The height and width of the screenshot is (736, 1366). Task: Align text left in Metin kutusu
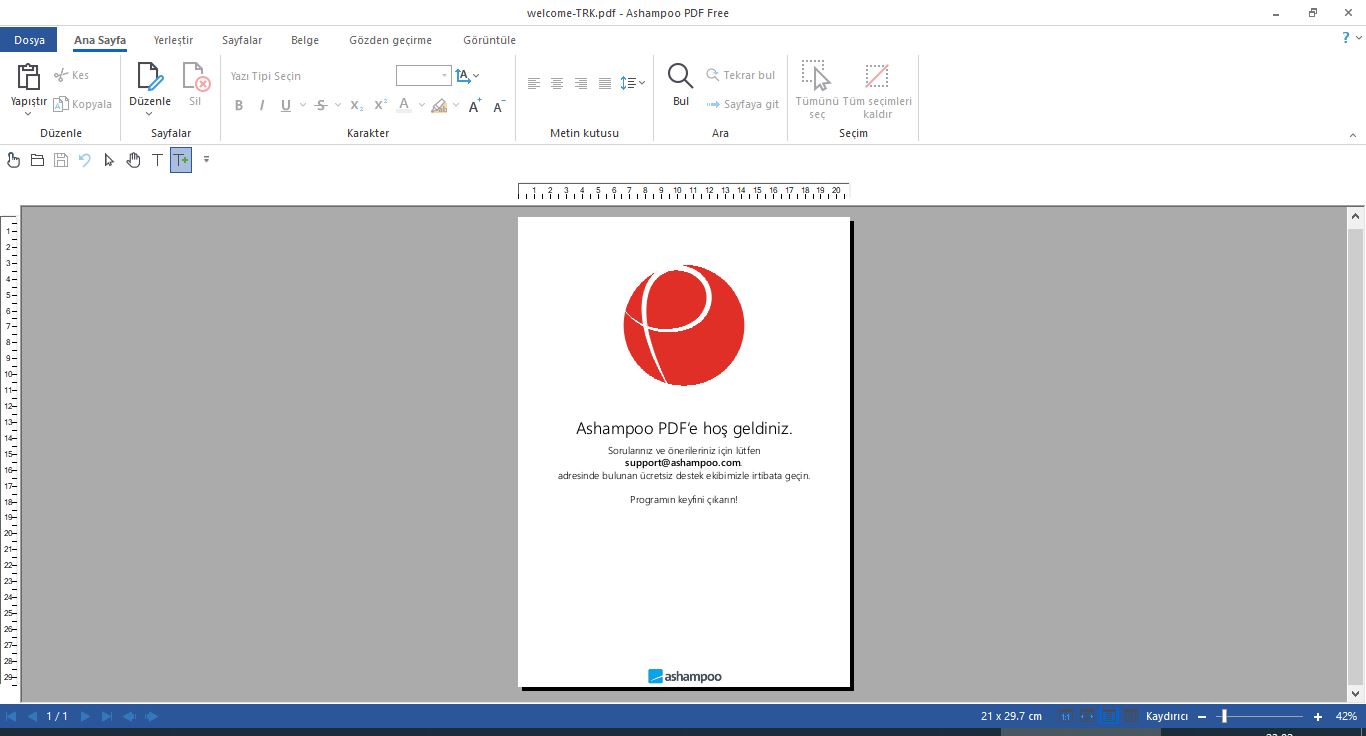[x=534, y=83]
